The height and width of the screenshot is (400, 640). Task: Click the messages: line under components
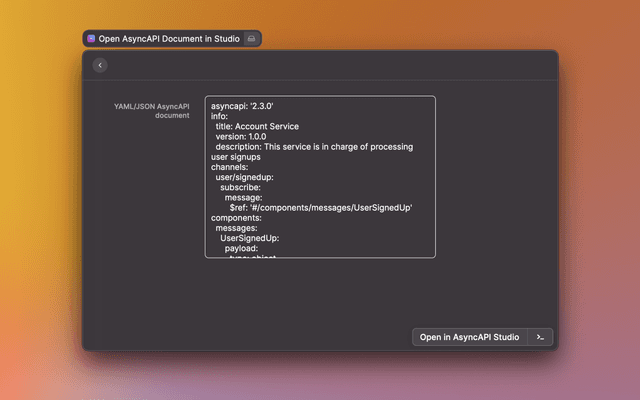(x=236, y=228)
